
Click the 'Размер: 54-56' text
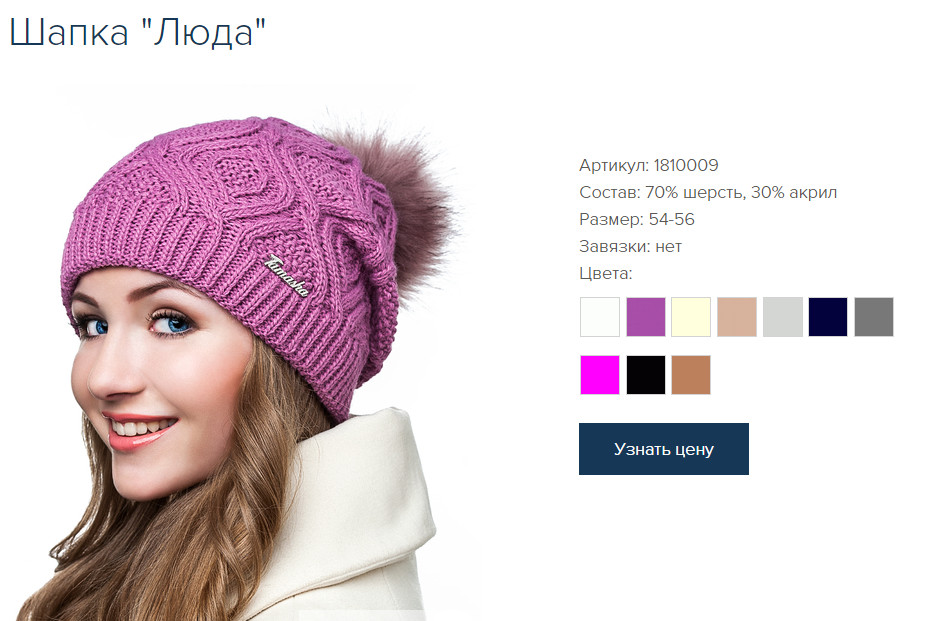[637, 220]
